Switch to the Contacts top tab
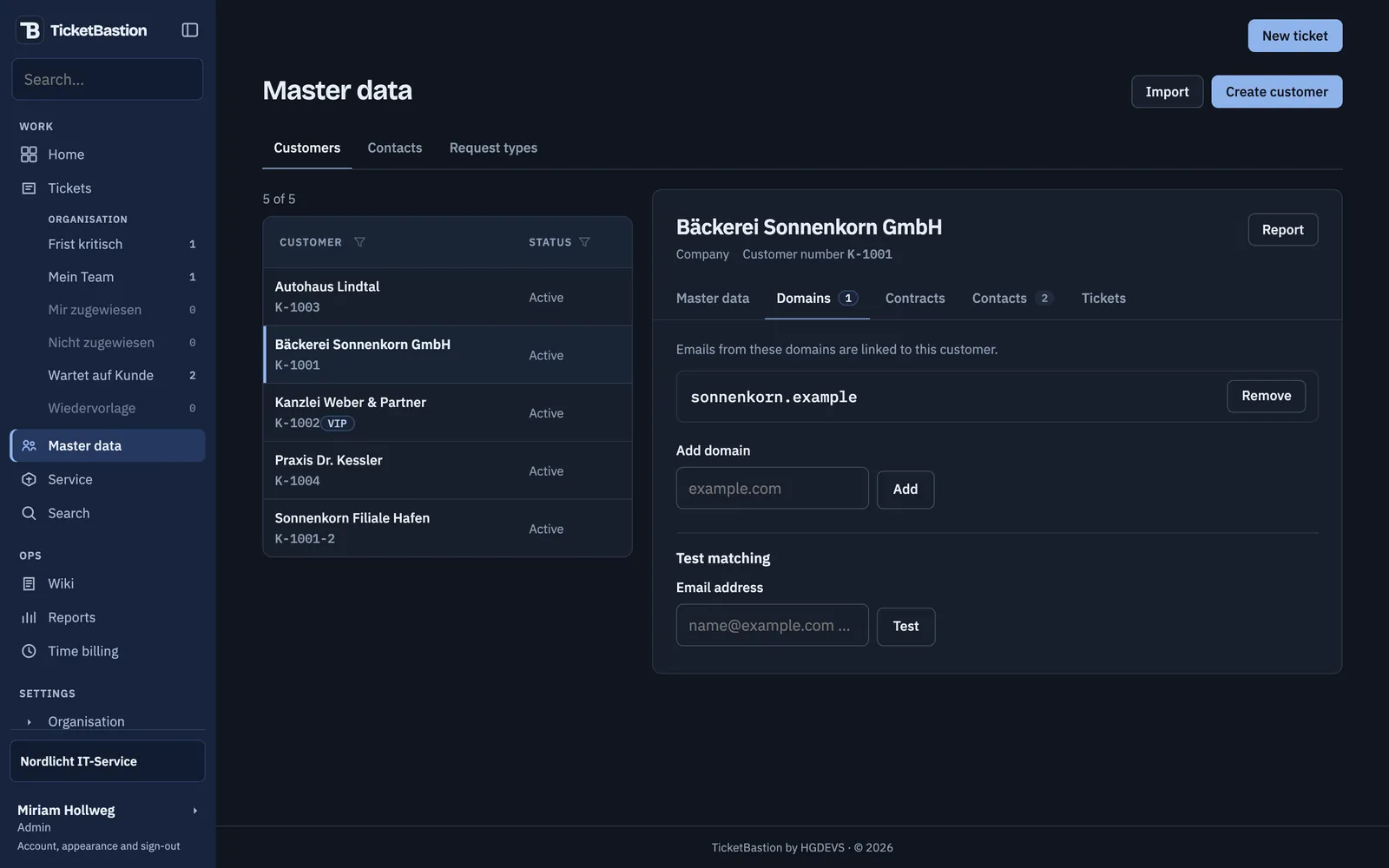1389x868 pixels. pos(395,148)
